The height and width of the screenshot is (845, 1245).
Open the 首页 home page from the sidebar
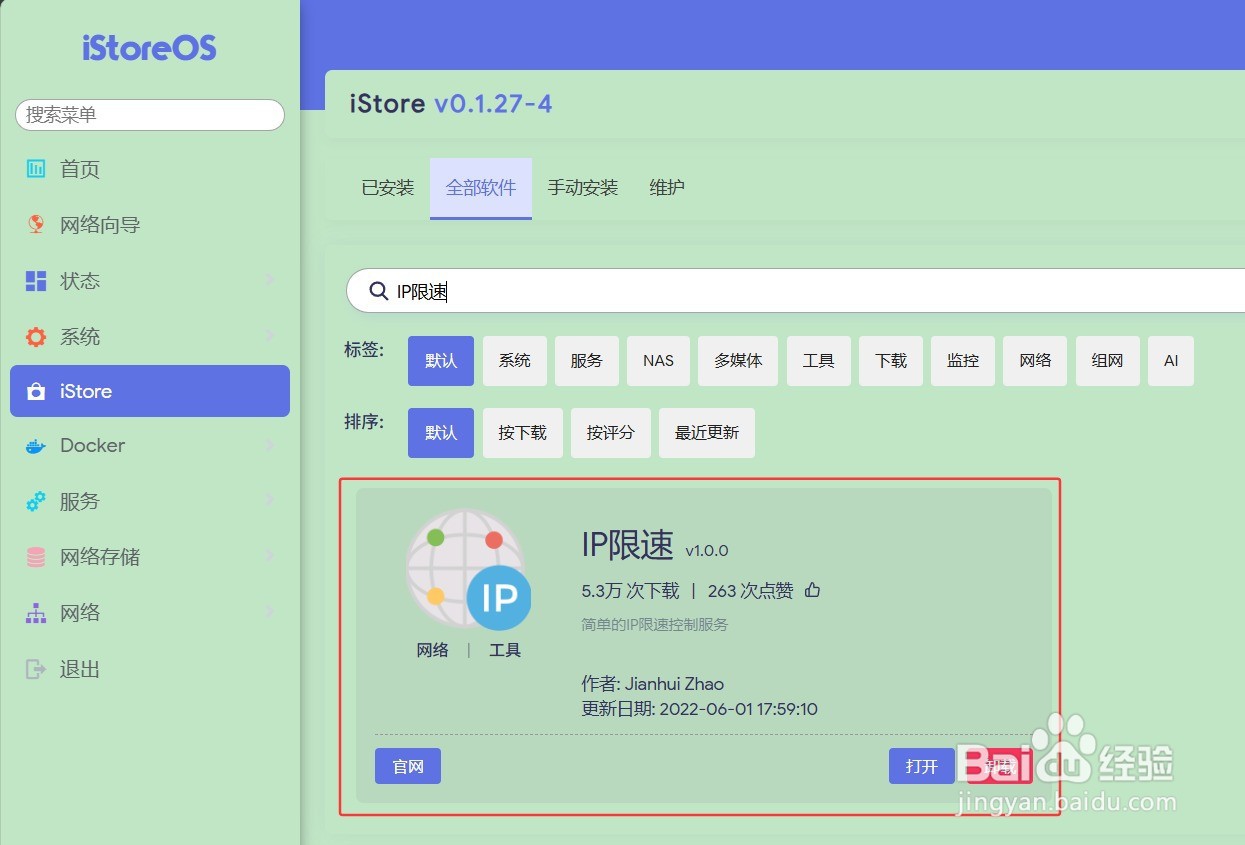79,169
